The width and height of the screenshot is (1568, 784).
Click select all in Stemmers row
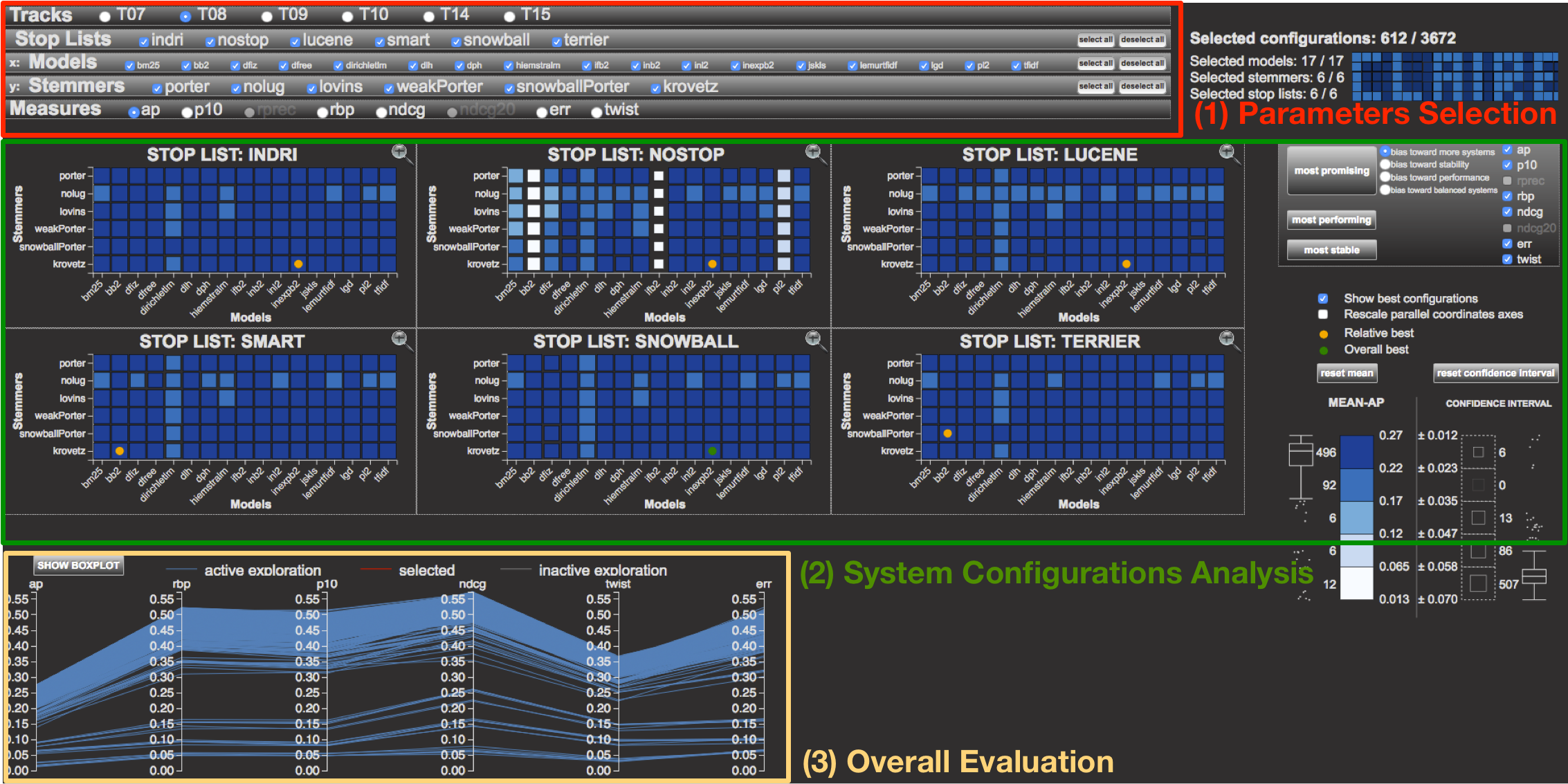click(x=1096, y=86)
